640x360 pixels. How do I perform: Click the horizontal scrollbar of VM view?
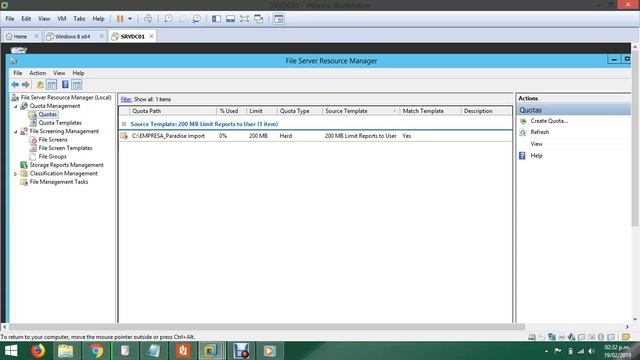click(267, 327)
